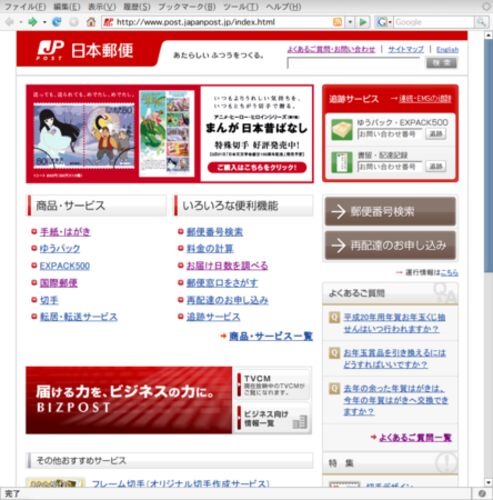
Task: Open the よくあるご質問一覧 link
Action: [415, 437]
